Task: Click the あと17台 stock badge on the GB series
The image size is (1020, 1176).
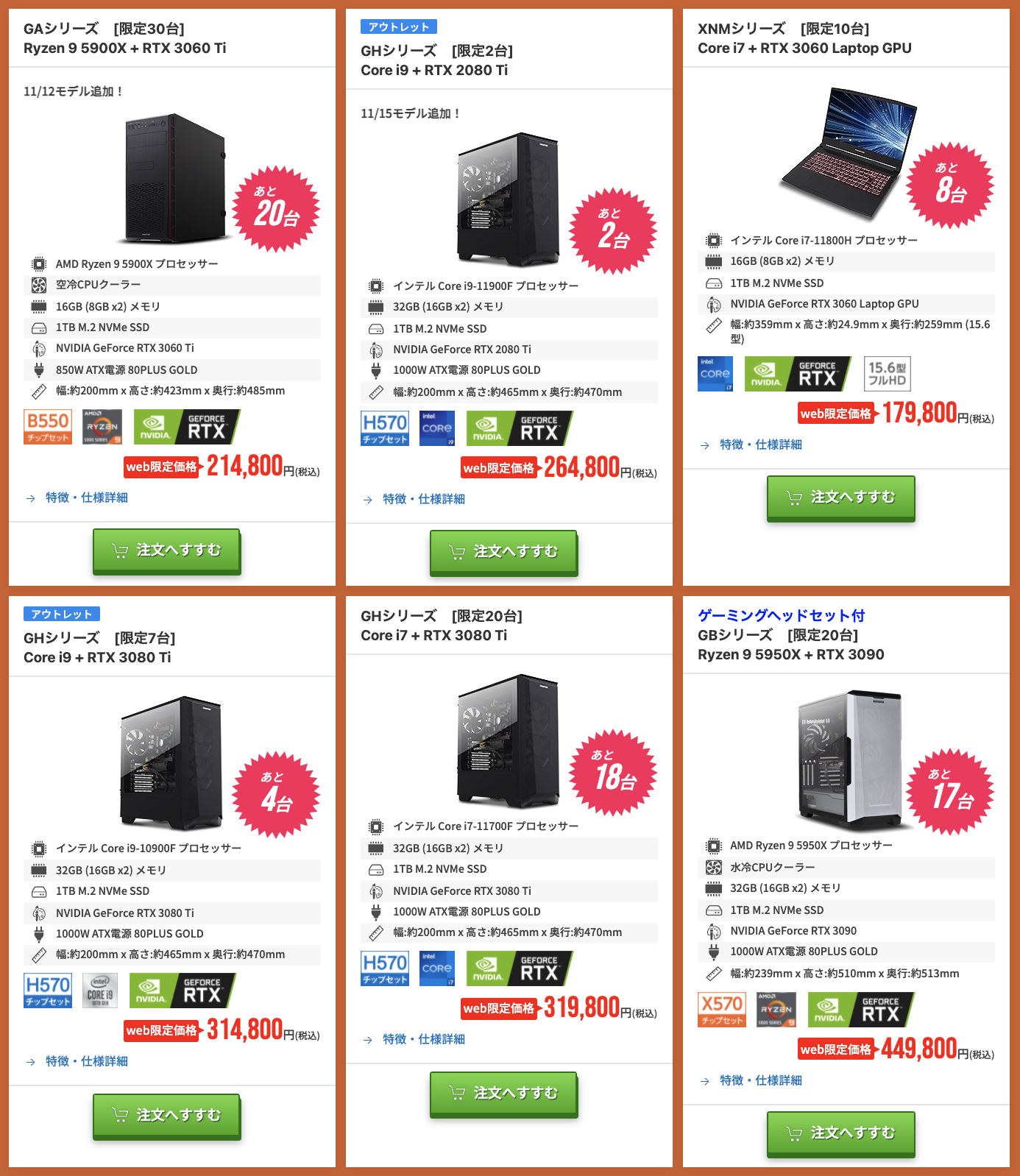Action: point(950,792)
